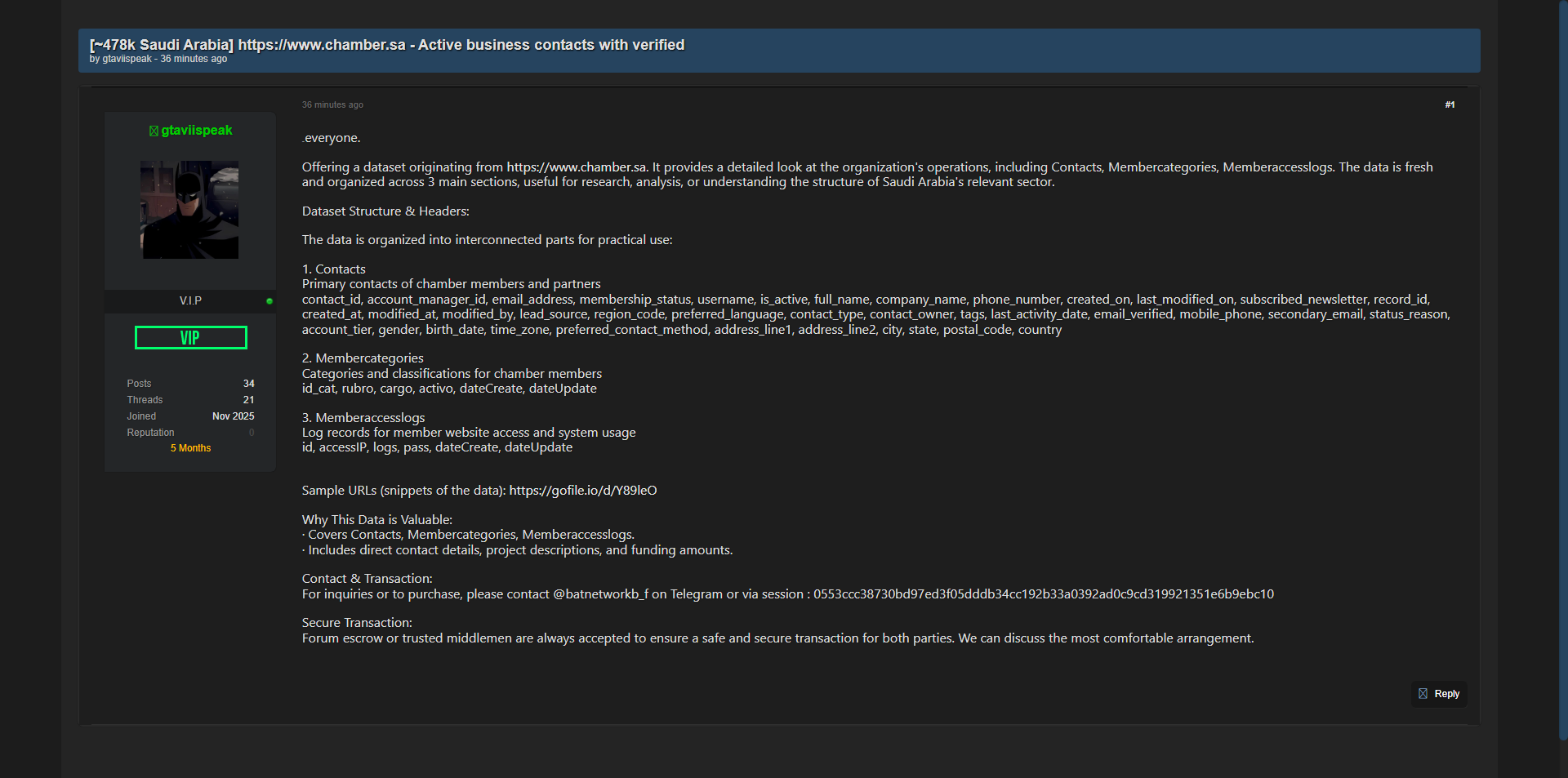This screenshot has width=1568, height=778.
Task: Click the green online status dot
Action: (x=269, y=301)
